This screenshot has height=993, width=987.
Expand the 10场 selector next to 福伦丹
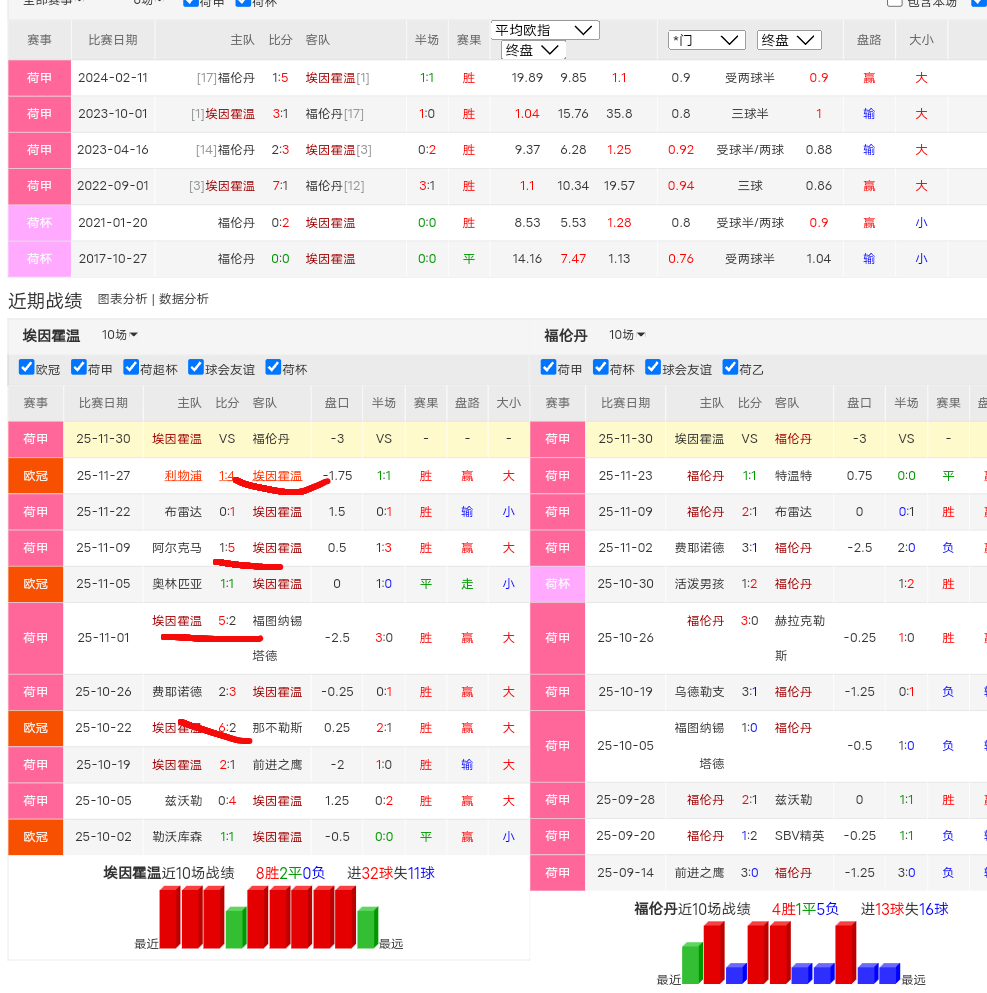point(627,335)
